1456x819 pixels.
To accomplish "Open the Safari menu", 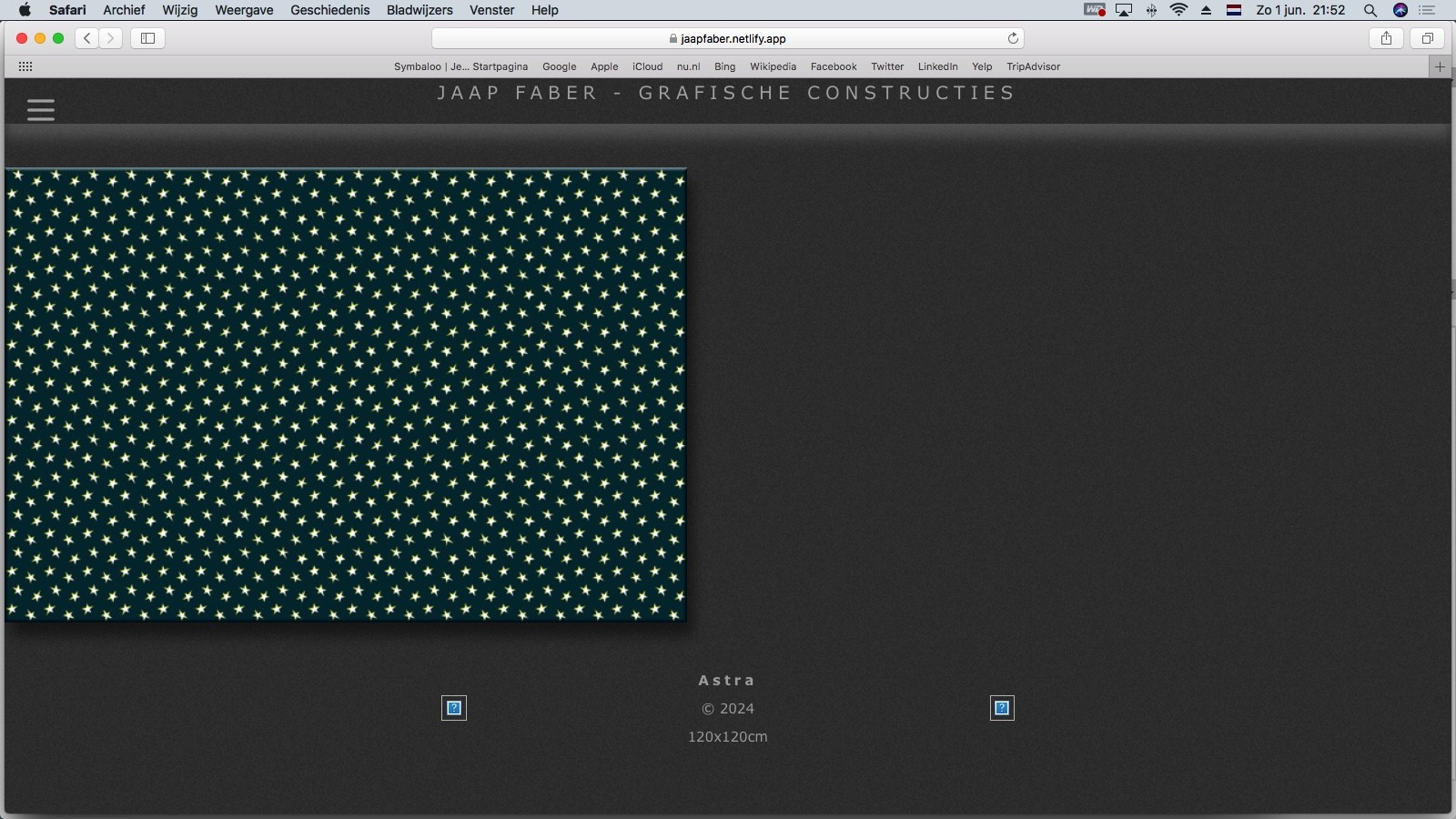I will pos(67,10).
